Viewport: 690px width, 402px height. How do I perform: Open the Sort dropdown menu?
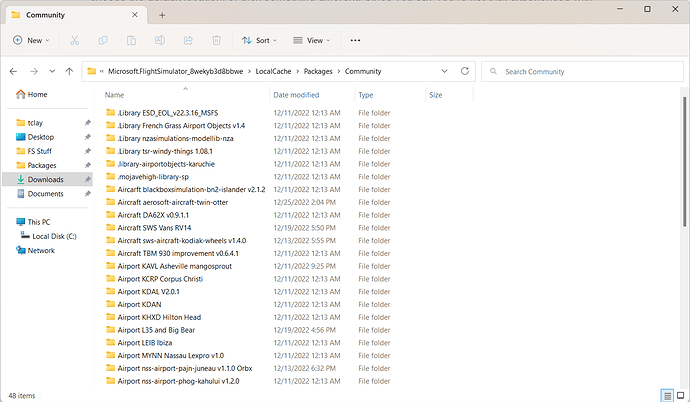point(259,40)
